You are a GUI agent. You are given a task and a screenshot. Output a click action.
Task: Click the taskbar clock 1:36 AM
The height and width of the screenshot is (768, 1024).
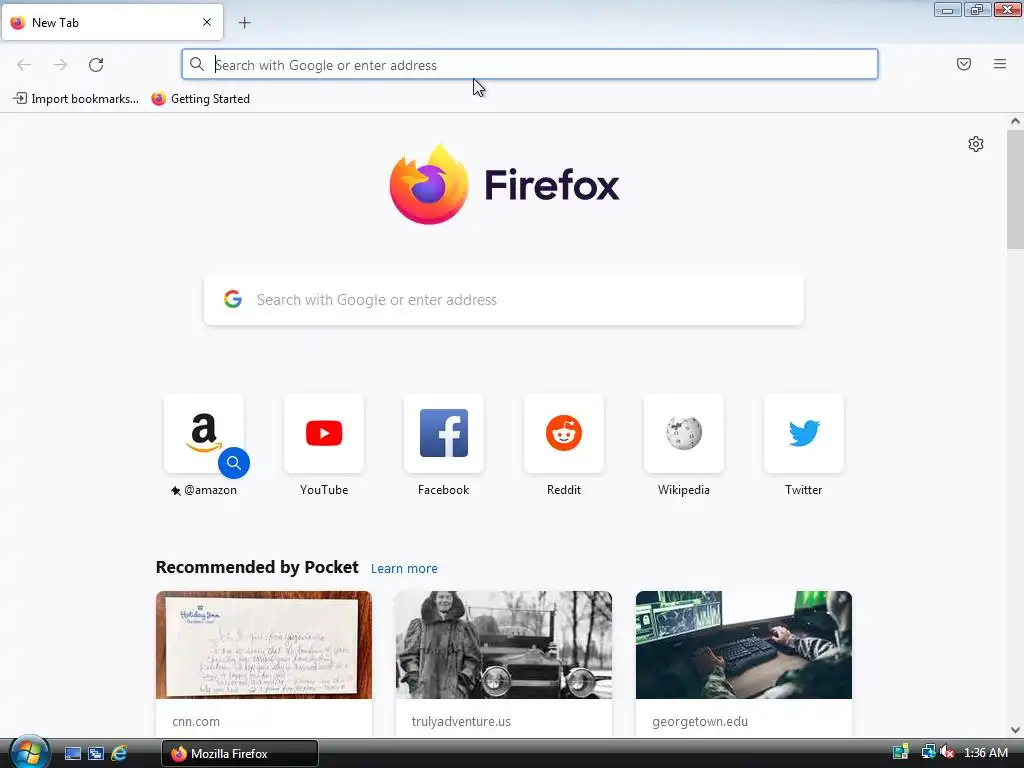986,753
